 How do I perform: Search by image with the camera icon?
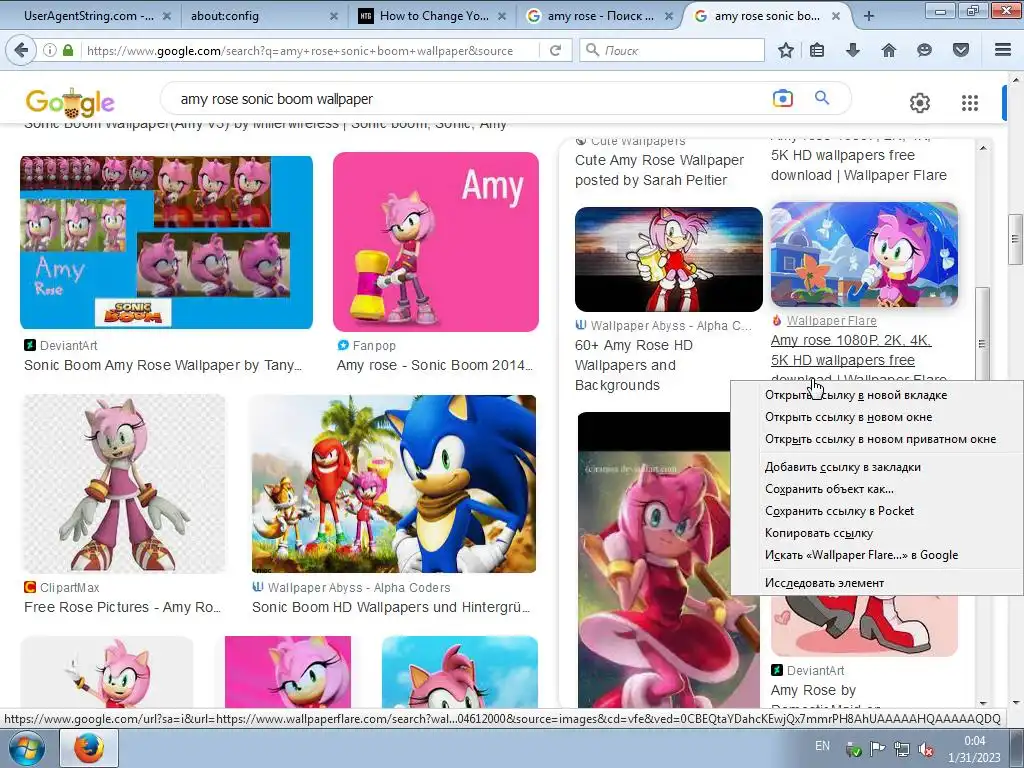tap(782, 99)
